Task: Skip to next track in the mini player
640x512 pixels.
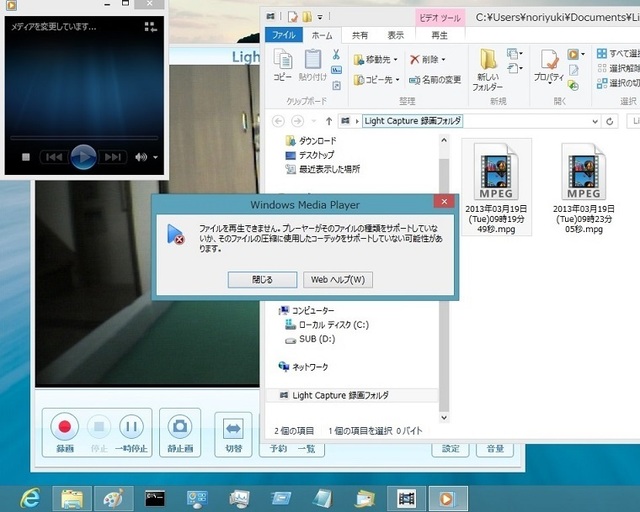Action: click(113, 157)
